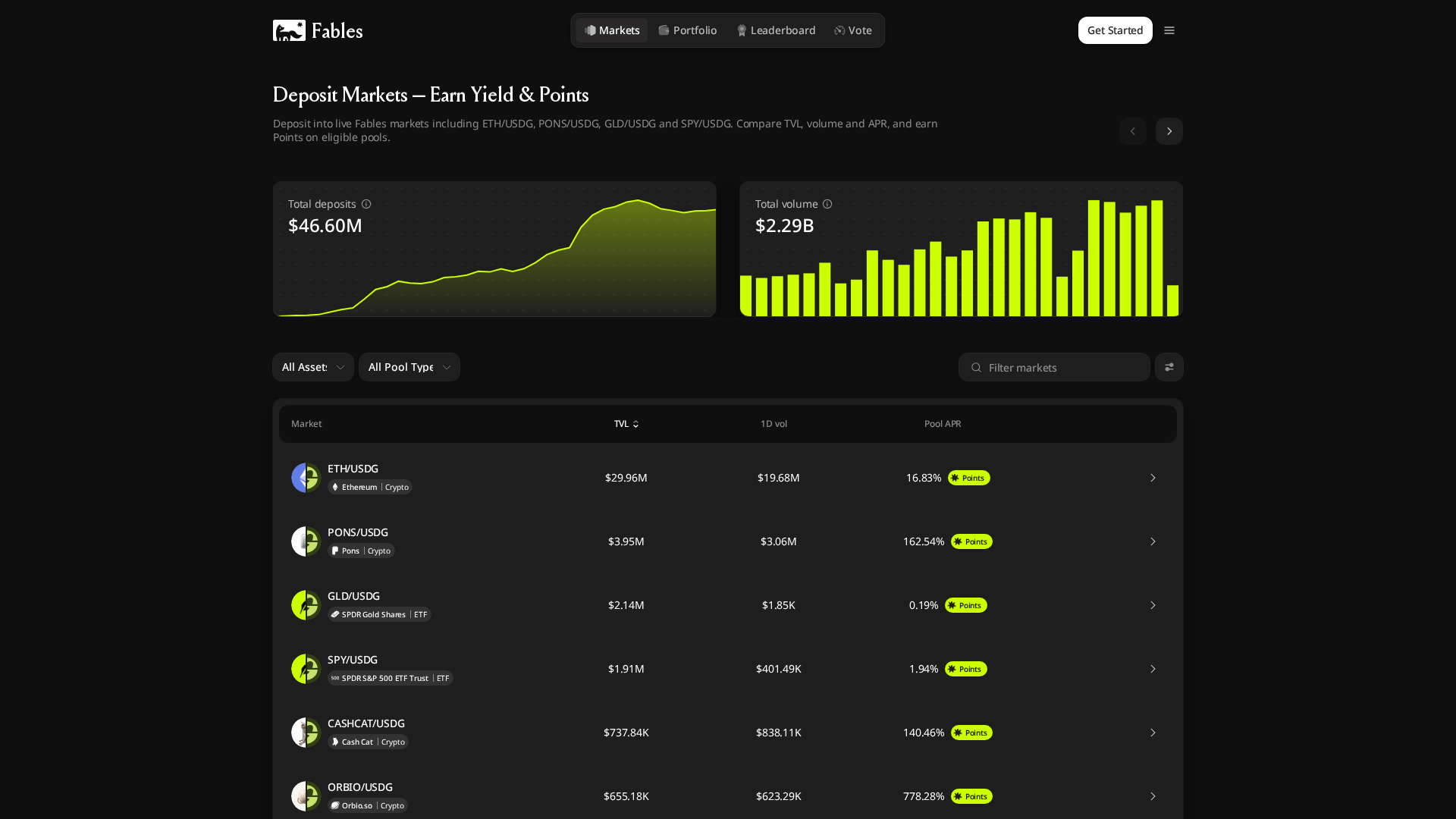Switch to the Portfolio tab
The height and width of the screenshot is (819, 1456).
click(x=688, y=30)
